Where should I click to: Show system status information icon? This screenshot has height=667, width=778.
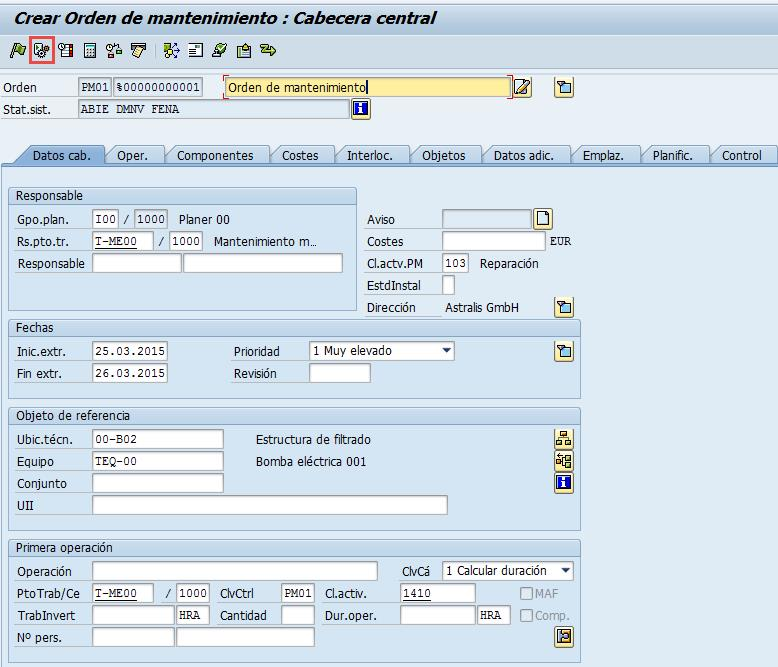(361, 109)
